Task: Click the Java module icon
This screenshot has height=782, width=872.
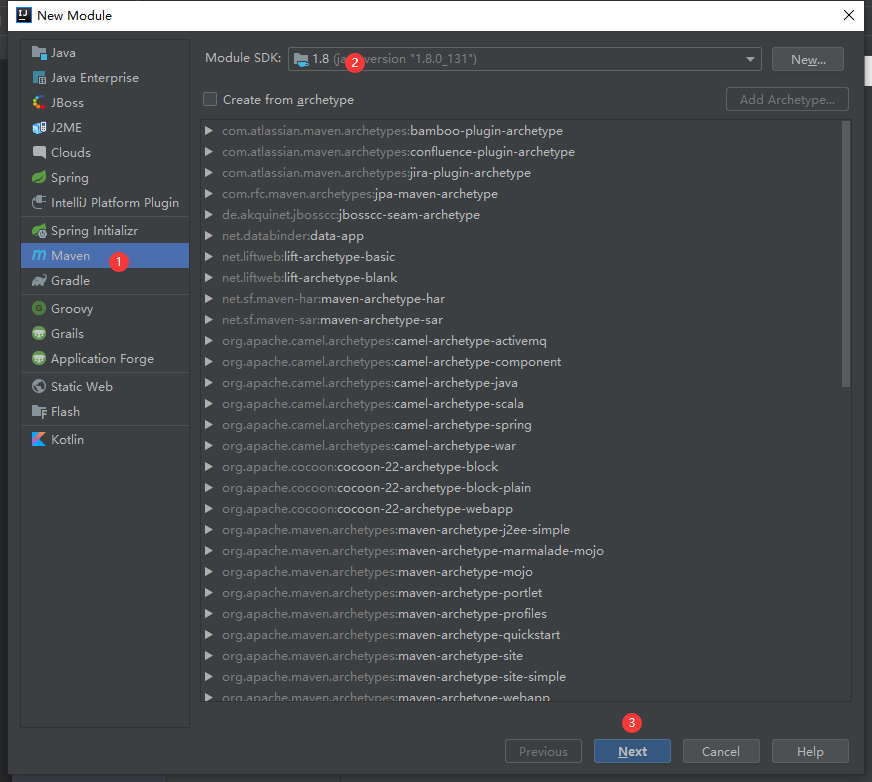Action: click(39, 53)
